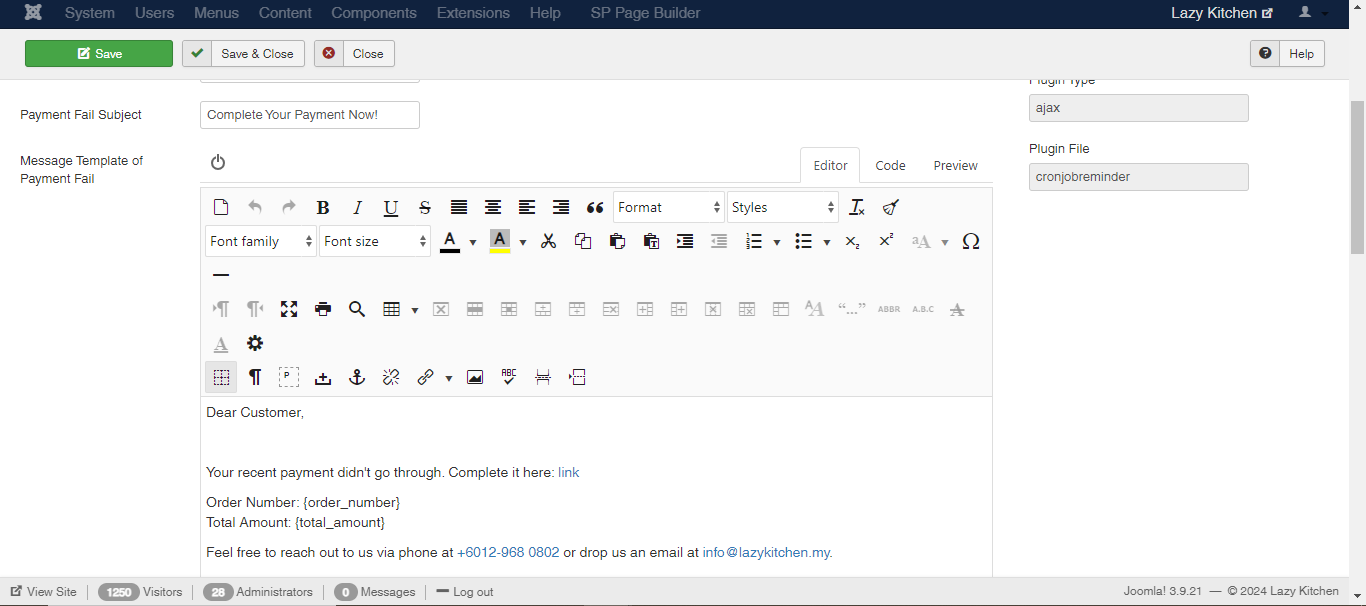The width and height of the screenshot is (1366, 606).
Task: Apply Underline formatting
Action: pyautogui.click(x=391, y=207)
